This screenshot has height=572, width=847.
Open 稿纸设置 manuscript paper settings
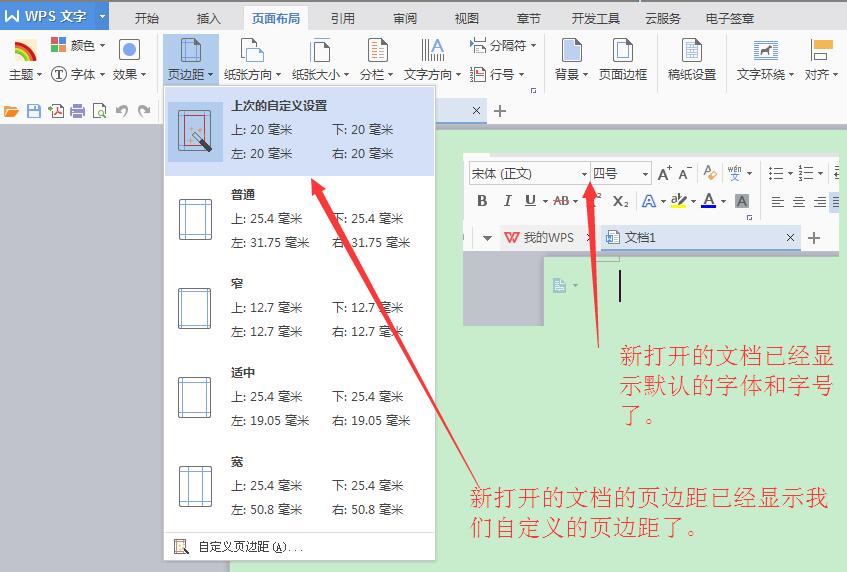click(691, 59)
